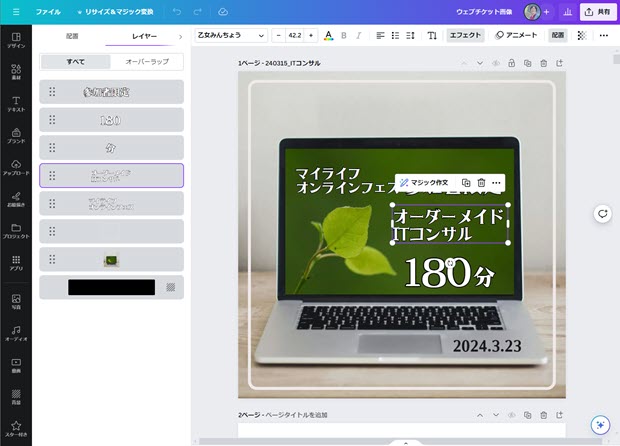Select the オーバーラップ filter tab
This screenshot has height=446, width=620.
tap(147, 62)
